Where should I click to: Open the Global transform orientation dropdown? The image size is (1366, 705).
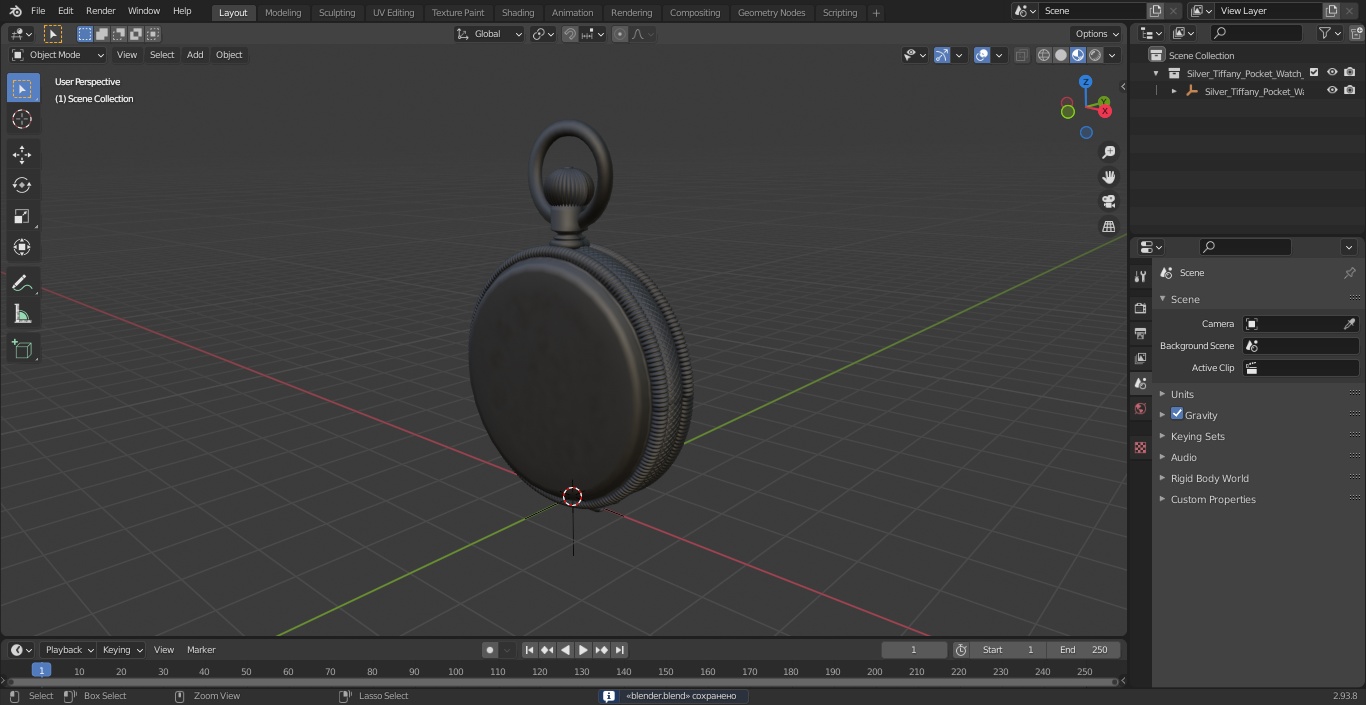click(x=490, y=34)
